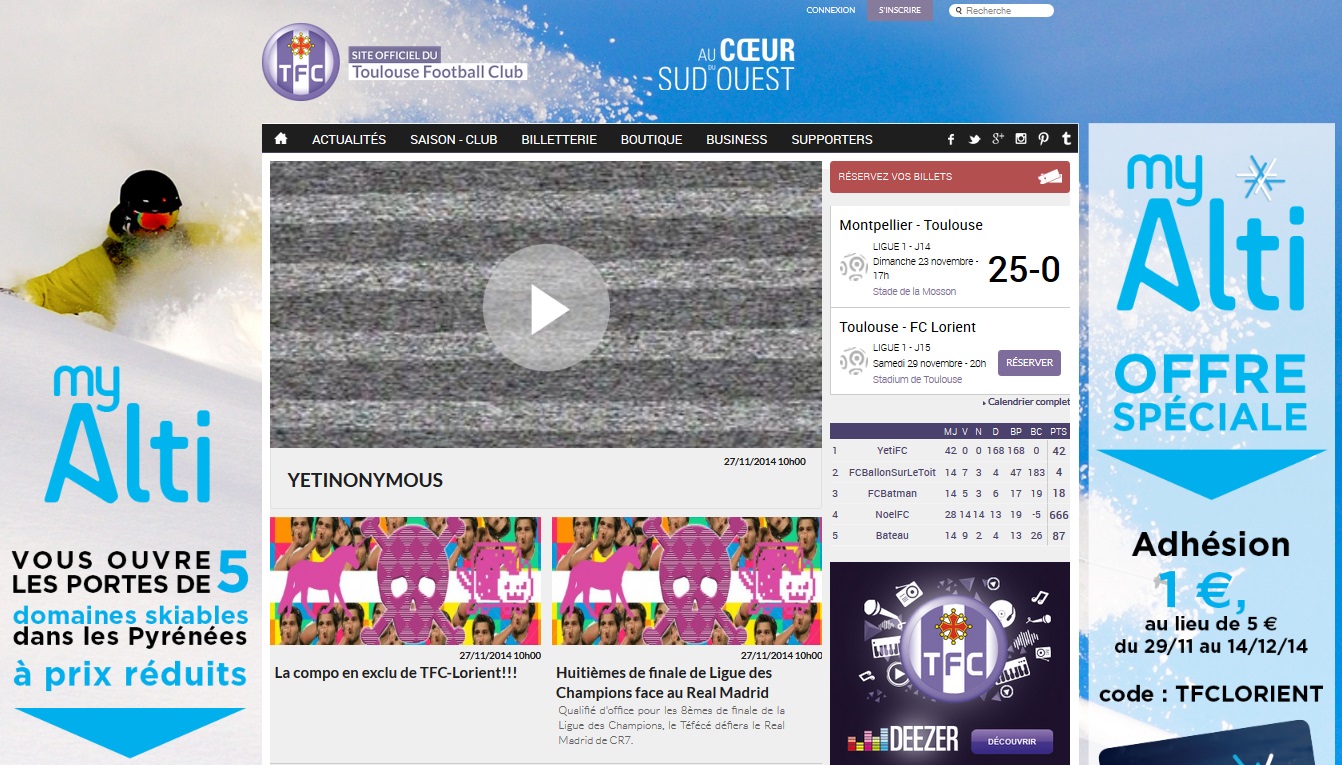Image resolution: width=1342 pixels, height=765 pixels.
Task: Click the code TFCLORIENT text in ad
Action: [1211, 694]
